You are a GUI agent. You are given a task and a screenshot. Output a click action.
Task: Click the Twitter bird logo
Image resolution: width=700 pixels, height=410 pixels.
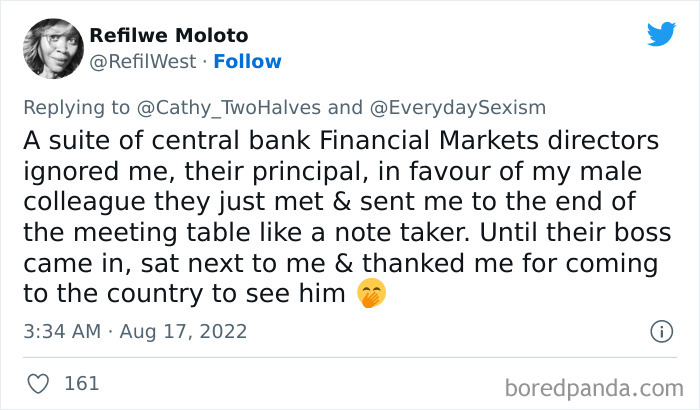pos(661,34)
